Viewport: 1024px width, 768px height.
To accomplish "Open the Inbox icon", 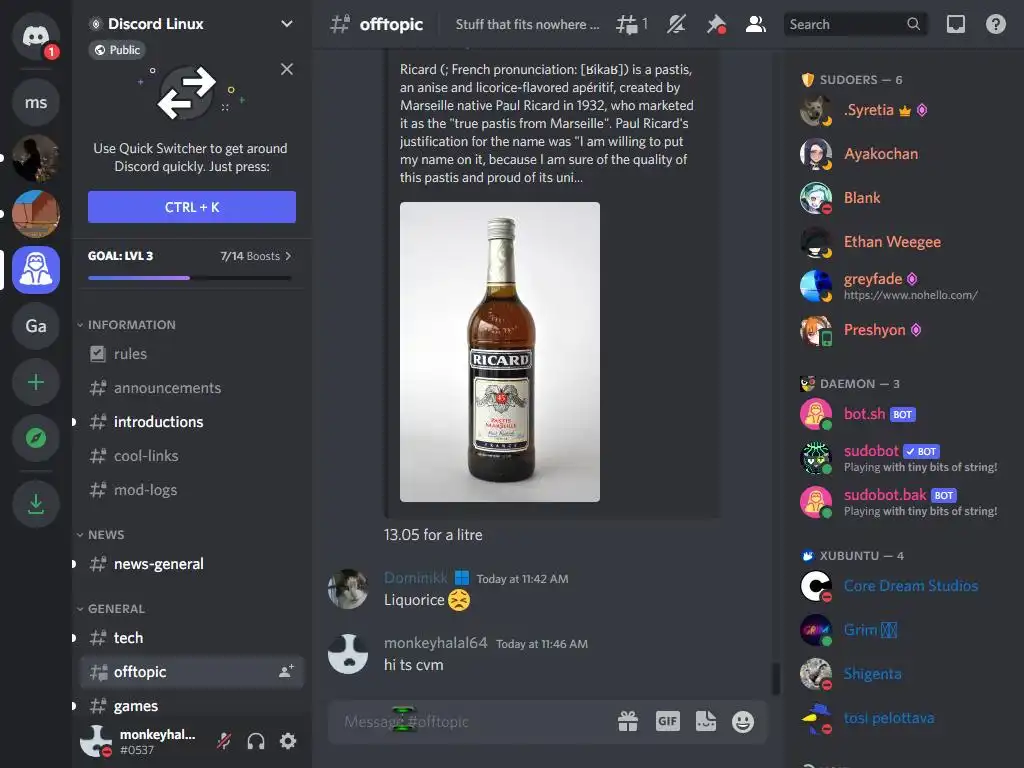I will click(955, 25).
